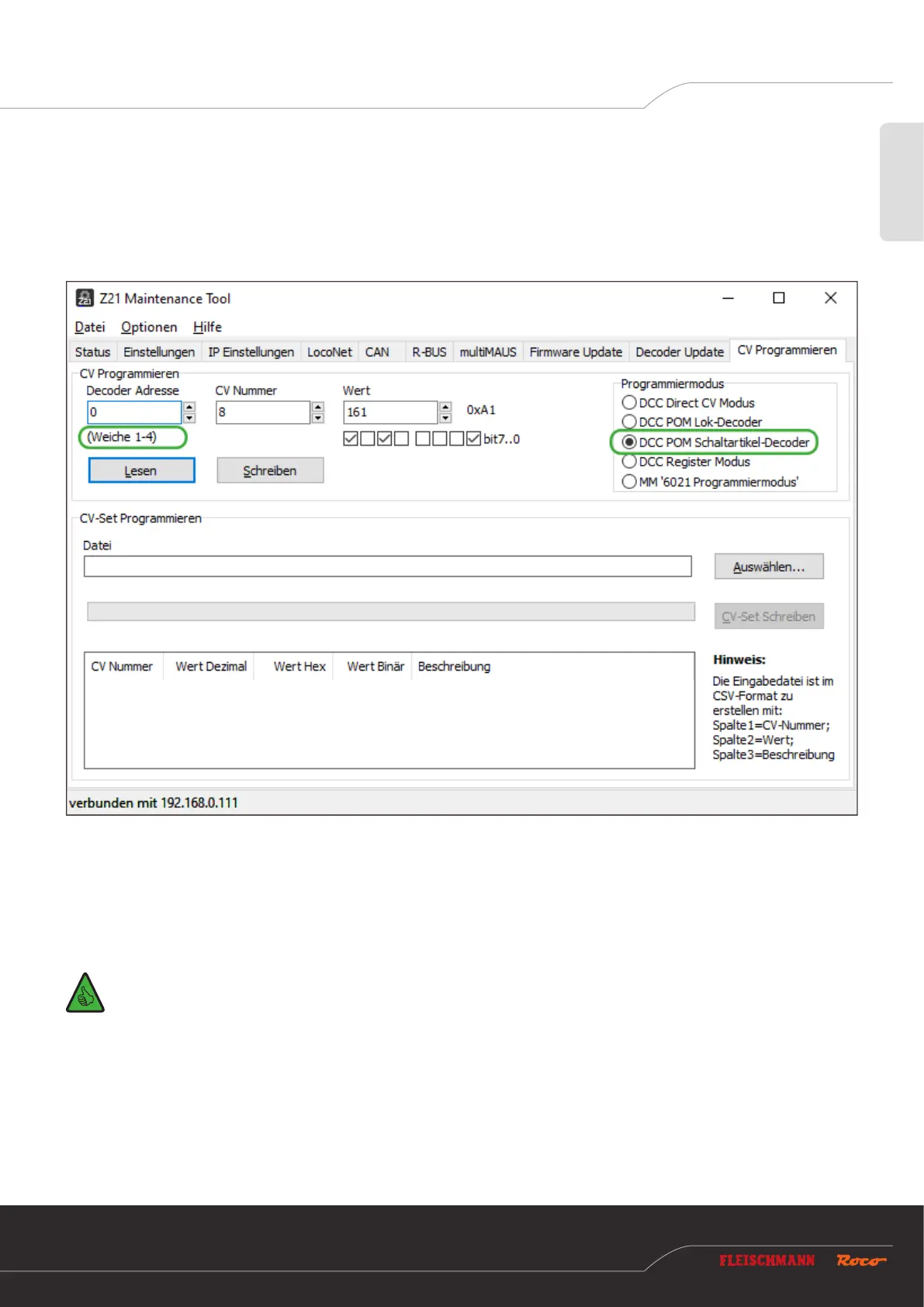Click the Auswählen... button
This screenshot has height=1307, width=924.
769,567
